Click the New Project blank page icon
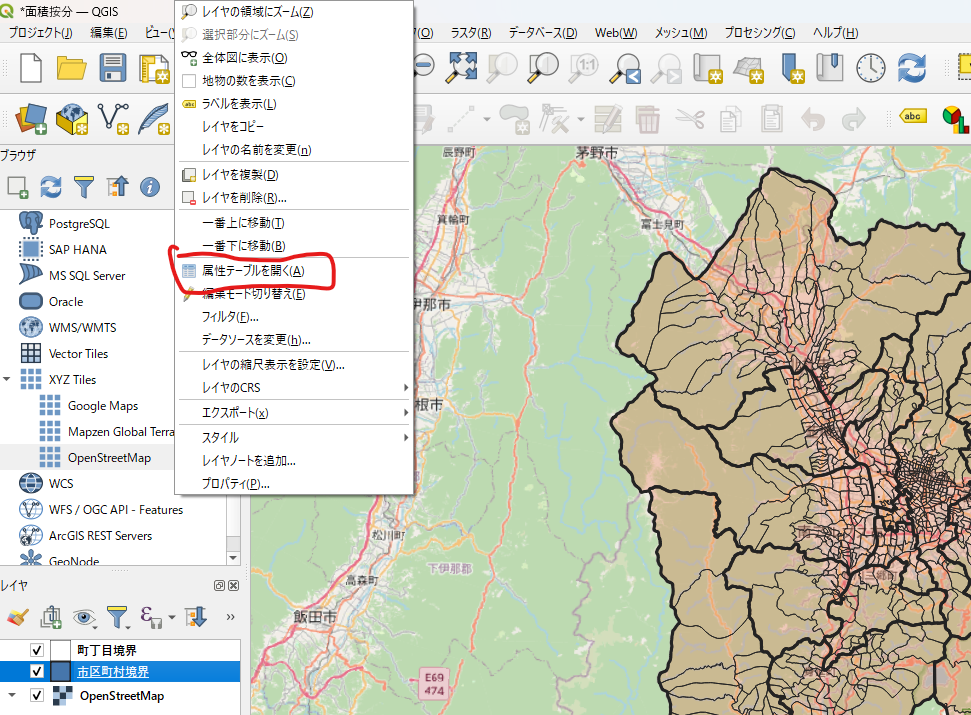This screenshot has width=971, height=715. coord(30,67)
